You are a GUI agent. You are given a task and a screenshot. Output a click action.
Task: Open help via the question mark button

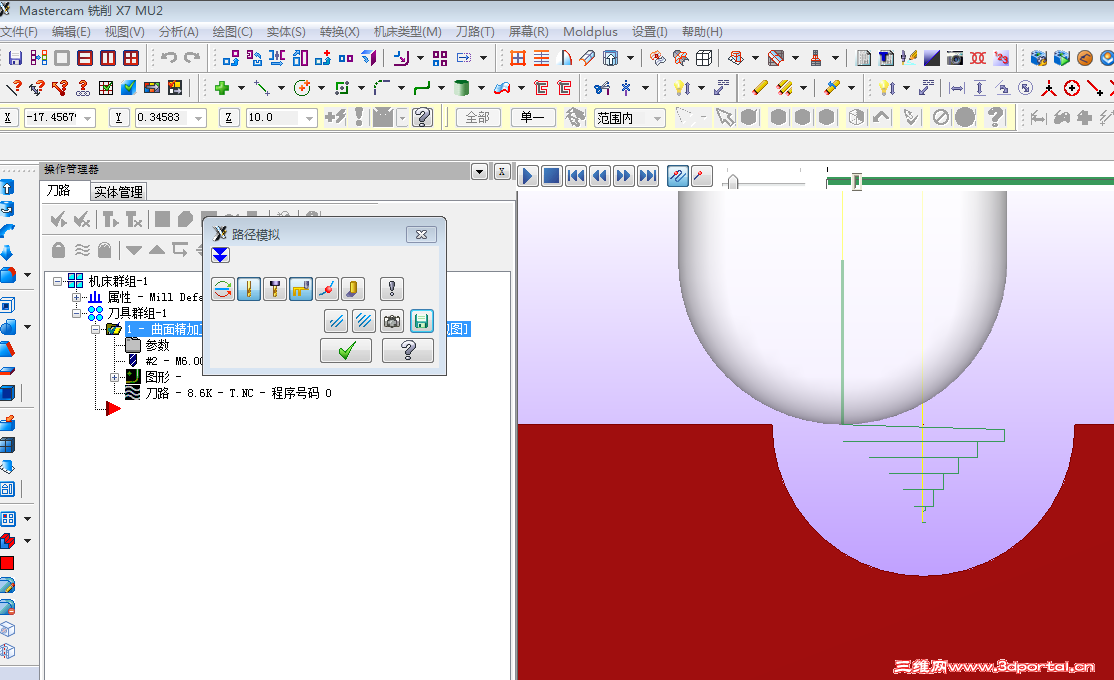click(x=408, y=350)
